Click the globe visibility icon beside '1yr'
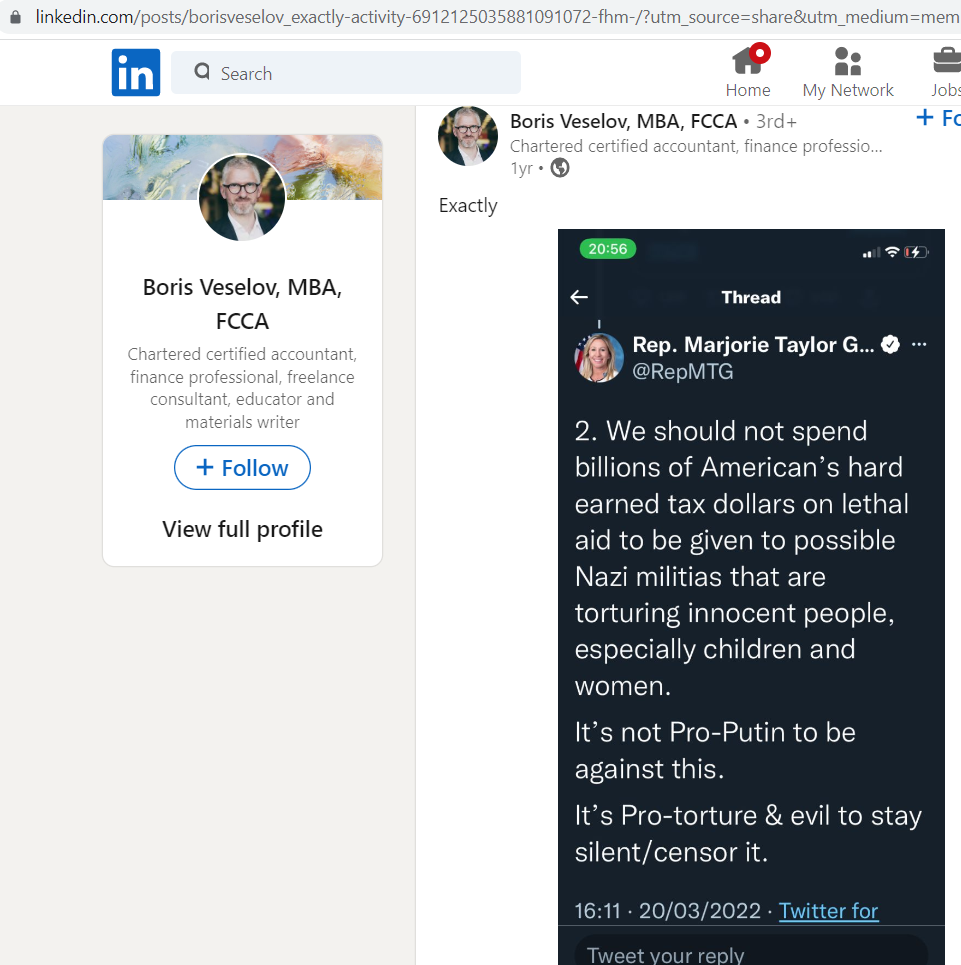Viewport: 961px width, 965px height. (x=560, y=168)
